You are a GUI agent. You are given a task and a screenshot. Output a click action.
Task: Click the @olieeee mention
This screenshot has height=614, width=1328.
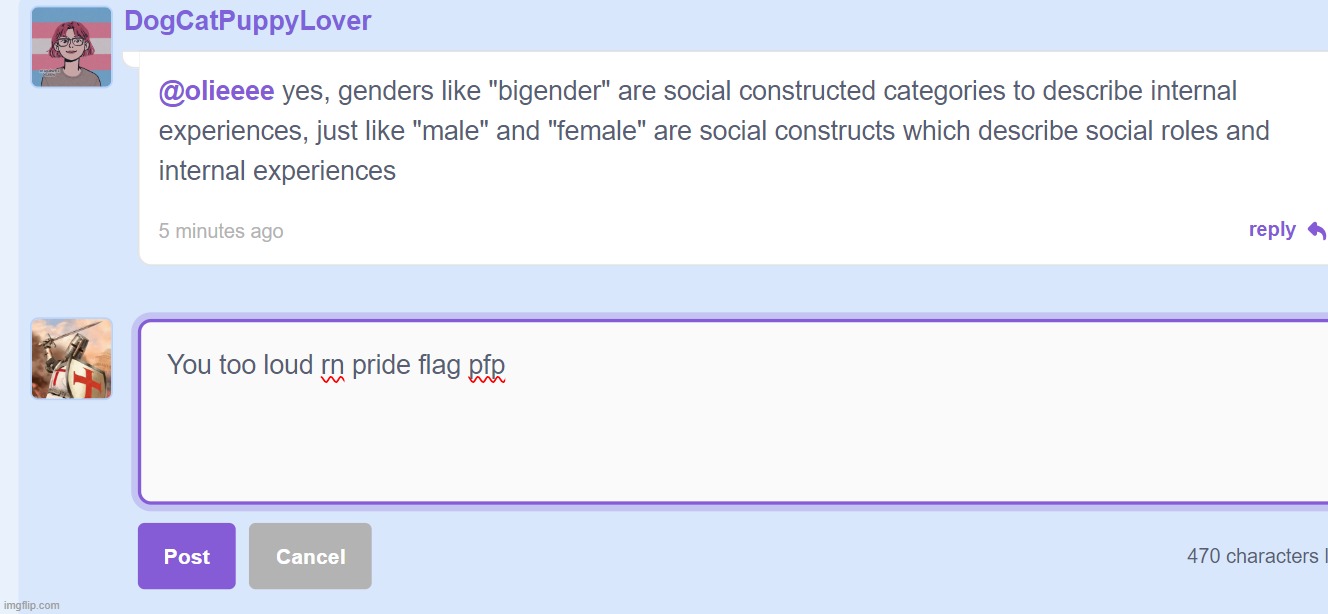click(x=216, y=92)
